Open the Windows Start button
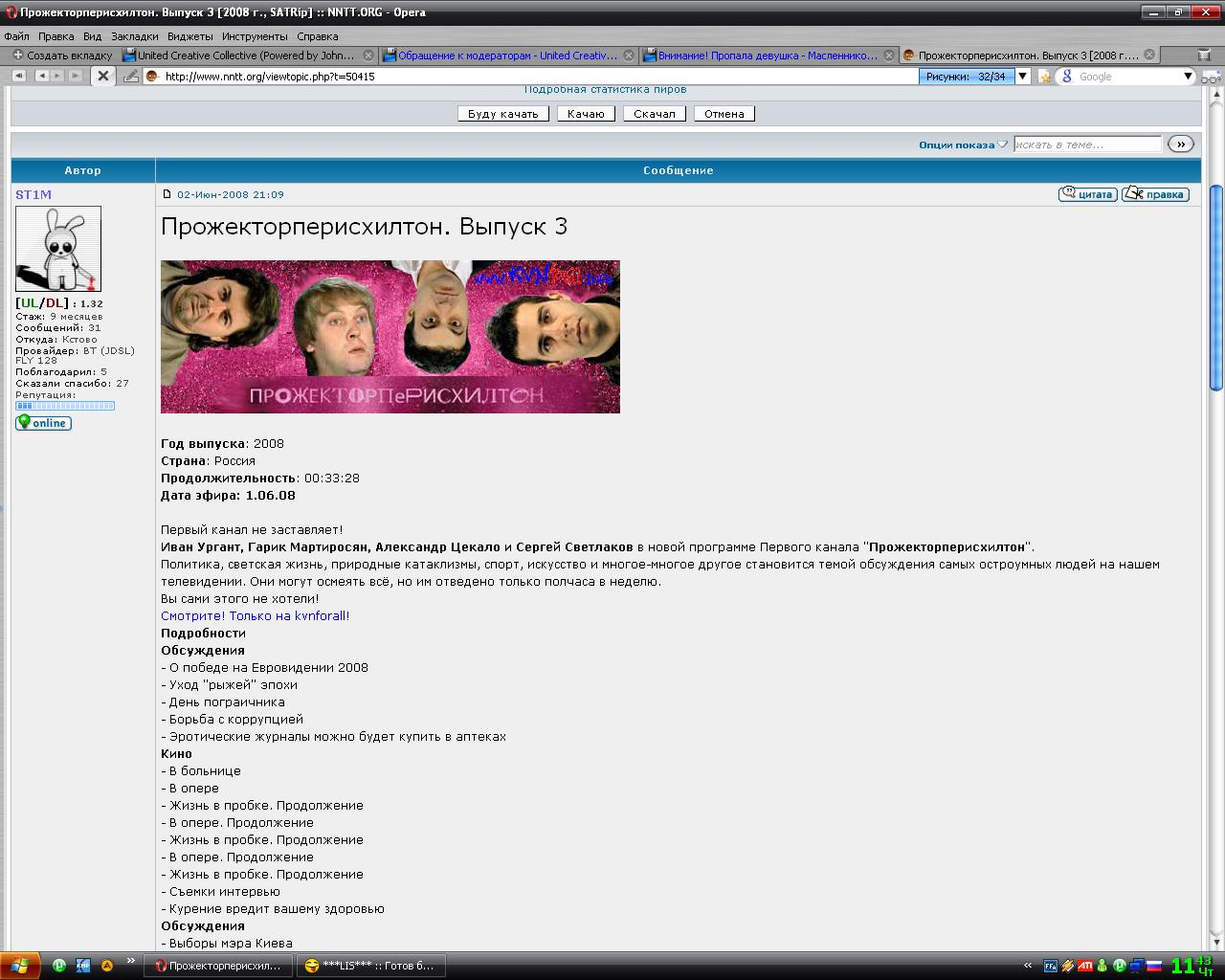Viewport: 1225px width, 980px height. pyautogui.click(x=20, y=966)
